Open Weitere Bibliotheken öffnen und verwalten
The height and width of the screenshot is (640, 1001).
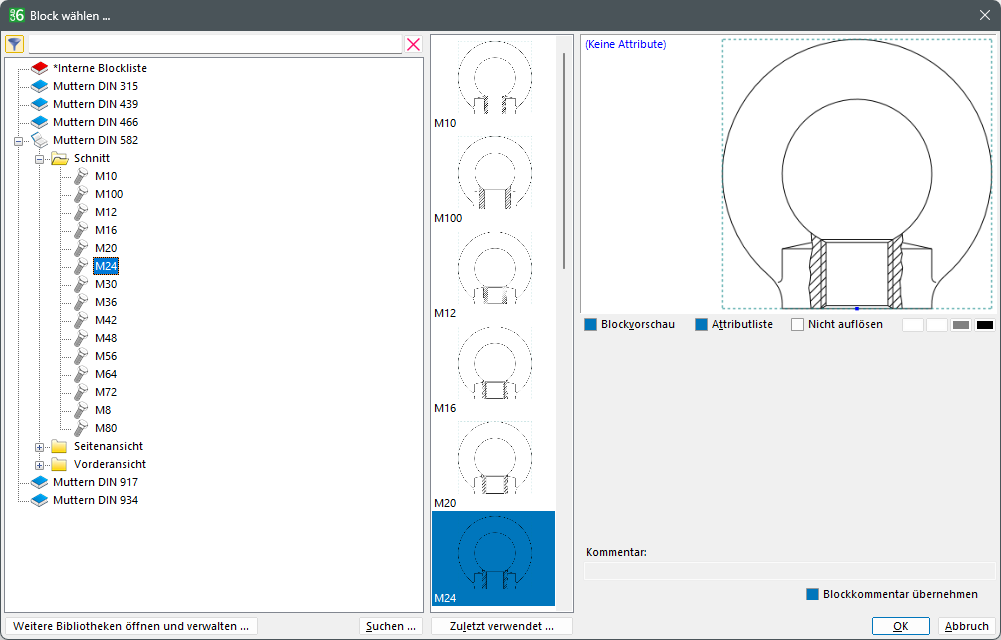pyautogui.click(x=131, y=626)
